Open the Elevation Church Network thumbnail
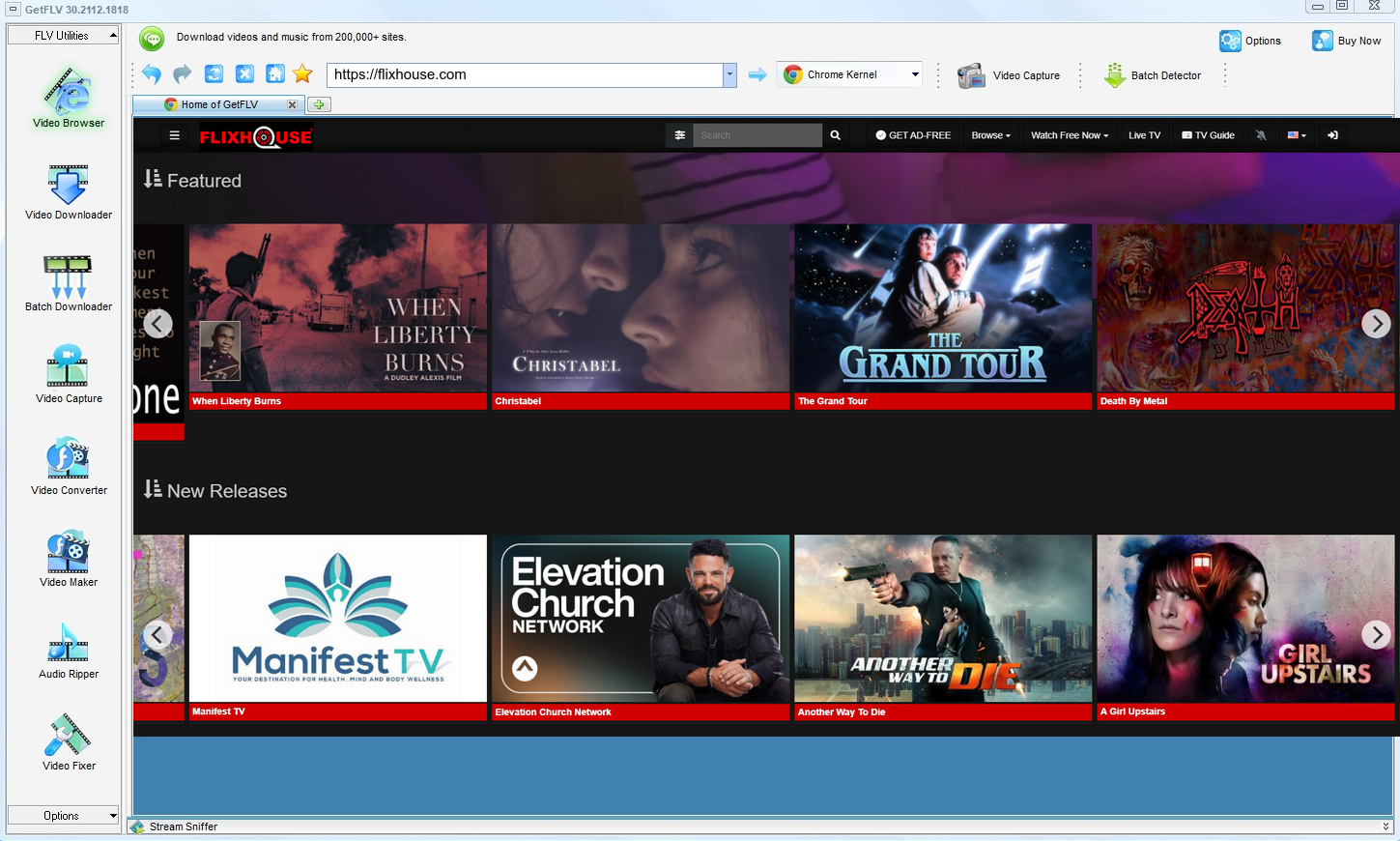1400x841 pixels. click(x=641, y=619)
